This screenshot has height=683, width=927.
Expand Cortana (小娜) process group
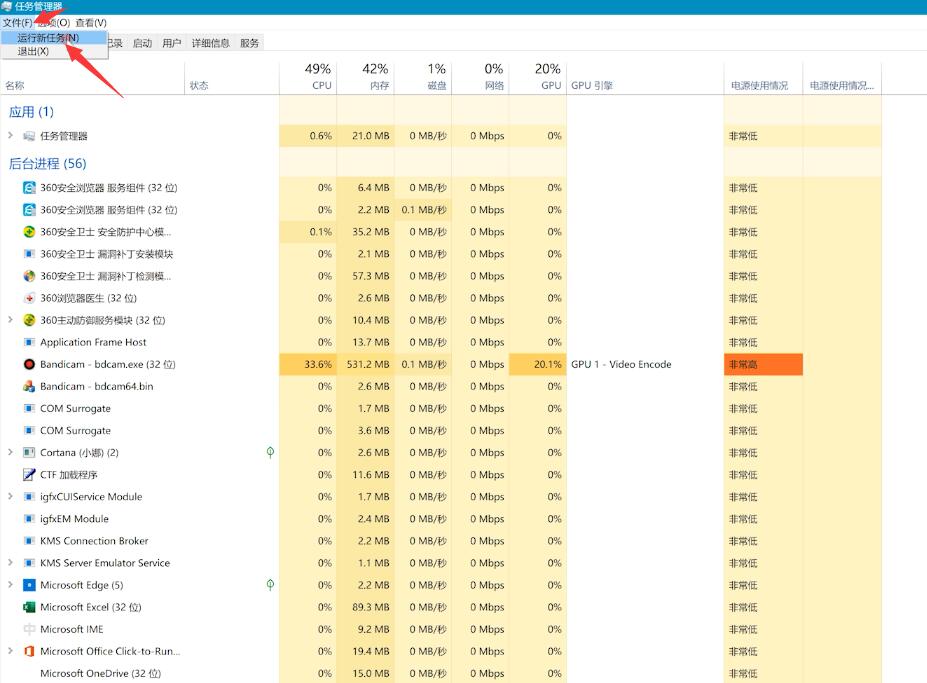(x=10, y=452)
